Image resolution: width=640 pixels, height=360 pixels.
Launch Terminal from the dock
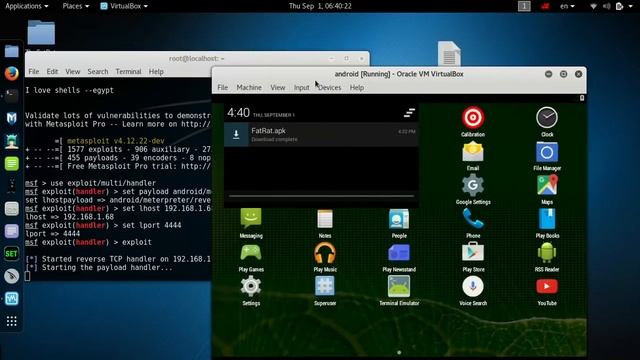[x=11, y=96]
